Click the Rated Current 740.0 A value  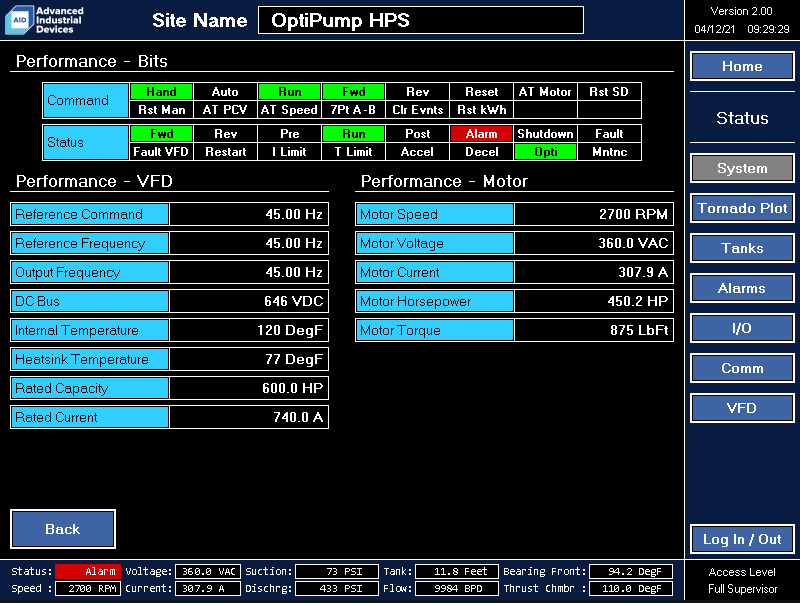tap(249, 417)
